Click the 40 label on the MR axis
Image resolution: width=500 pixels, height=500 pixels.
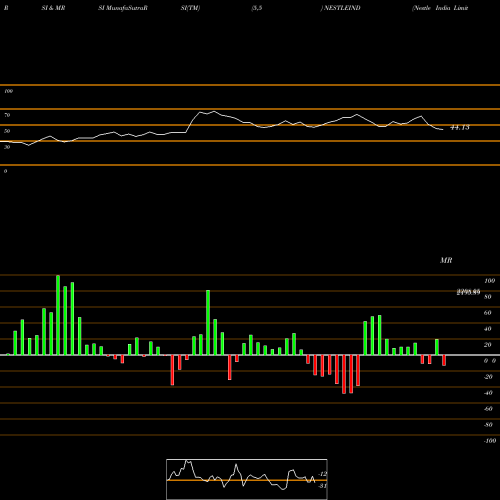pyautogui.click(x=488, y=329)
